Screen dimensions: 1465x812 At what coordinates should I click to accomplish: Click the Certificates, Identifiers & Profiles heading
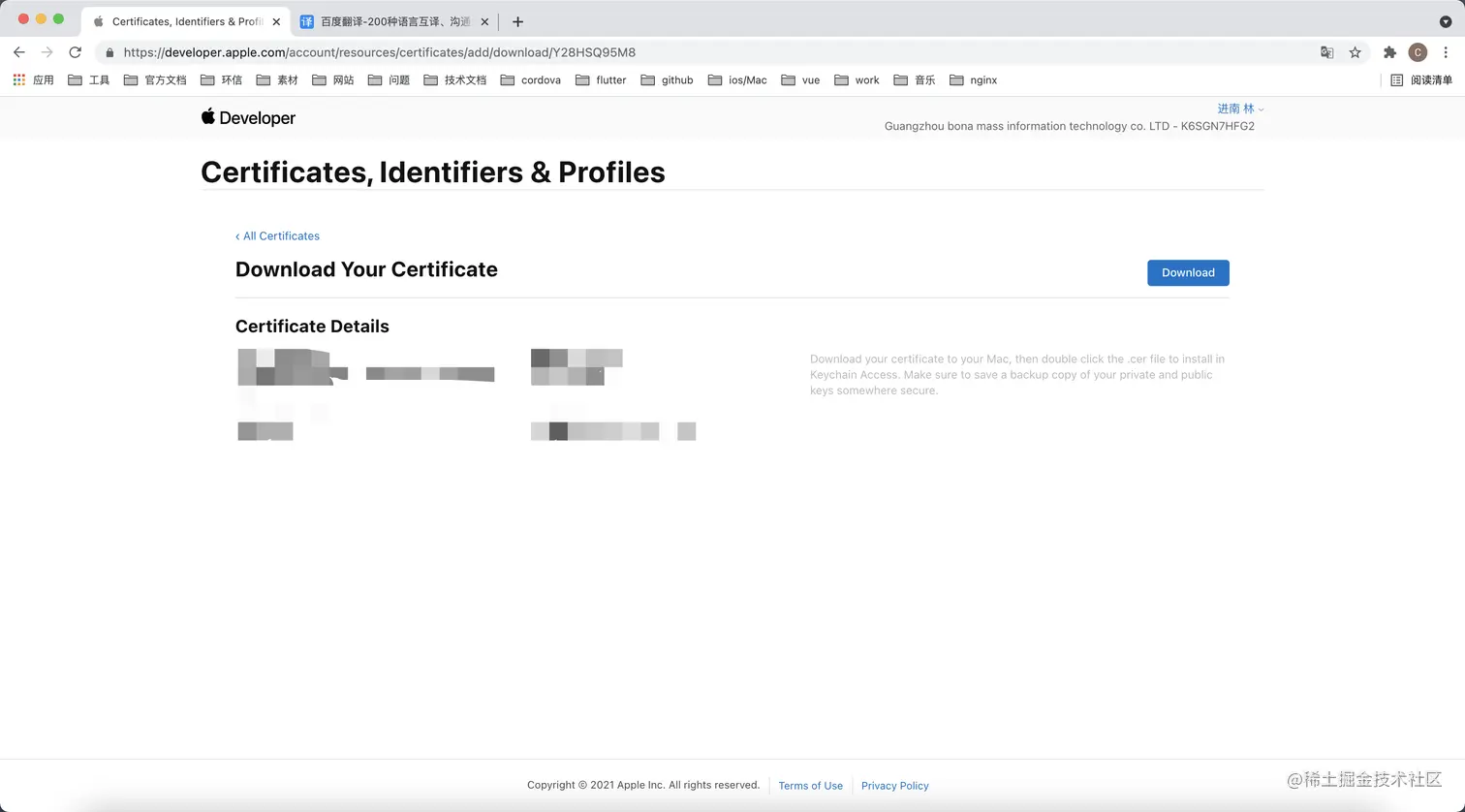click(433, 172)
